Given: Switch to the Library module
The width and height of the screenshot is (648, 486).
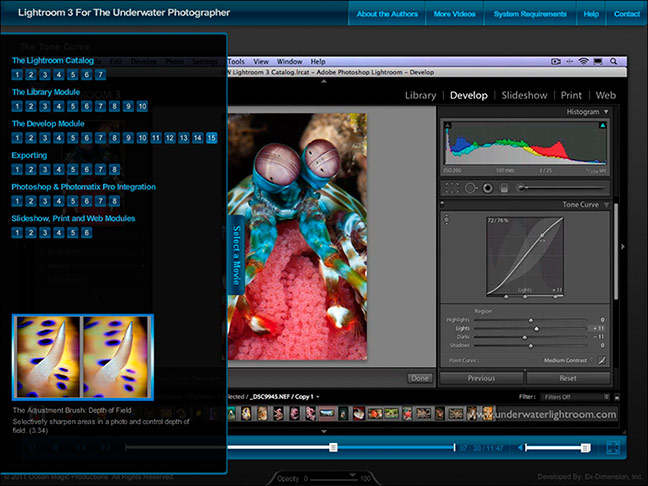Looking at the screenshot, I should coord(420,95).
